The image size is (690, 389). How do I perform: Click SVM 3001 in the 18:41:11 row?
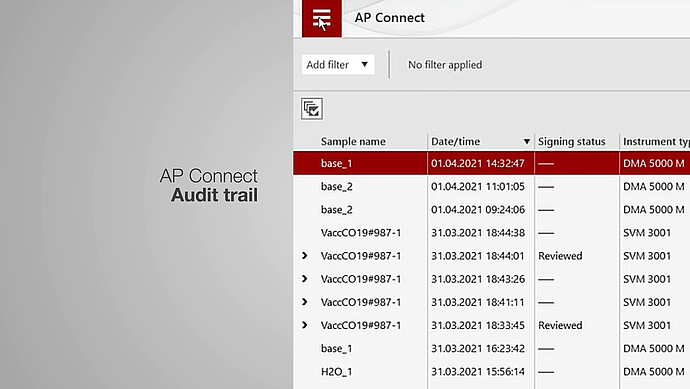pyautogui.click(x=647, y=302)
